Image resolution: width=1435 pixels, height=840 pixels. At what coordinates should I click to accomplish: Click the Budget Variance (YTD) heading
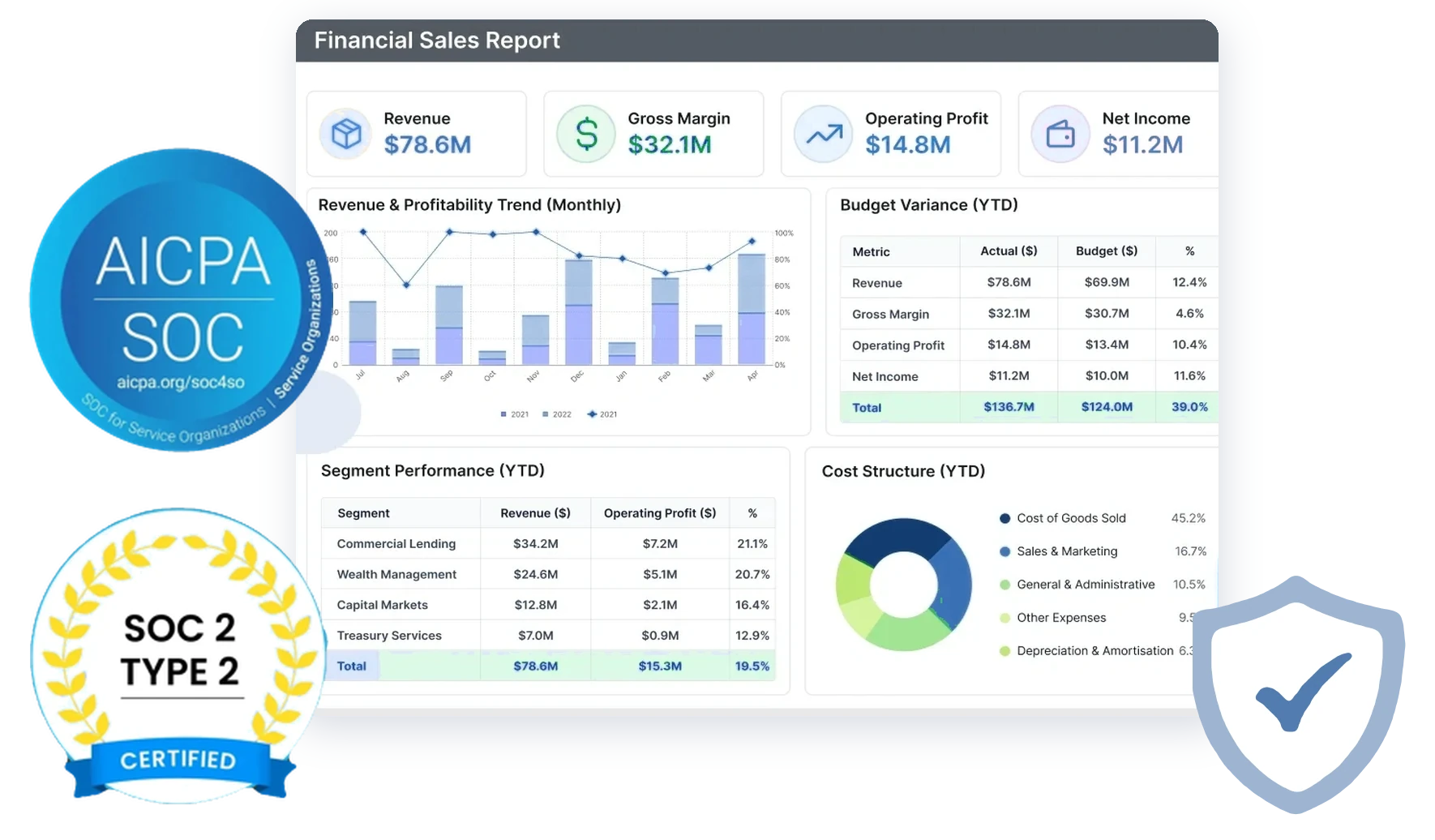[x=929, y=205]
